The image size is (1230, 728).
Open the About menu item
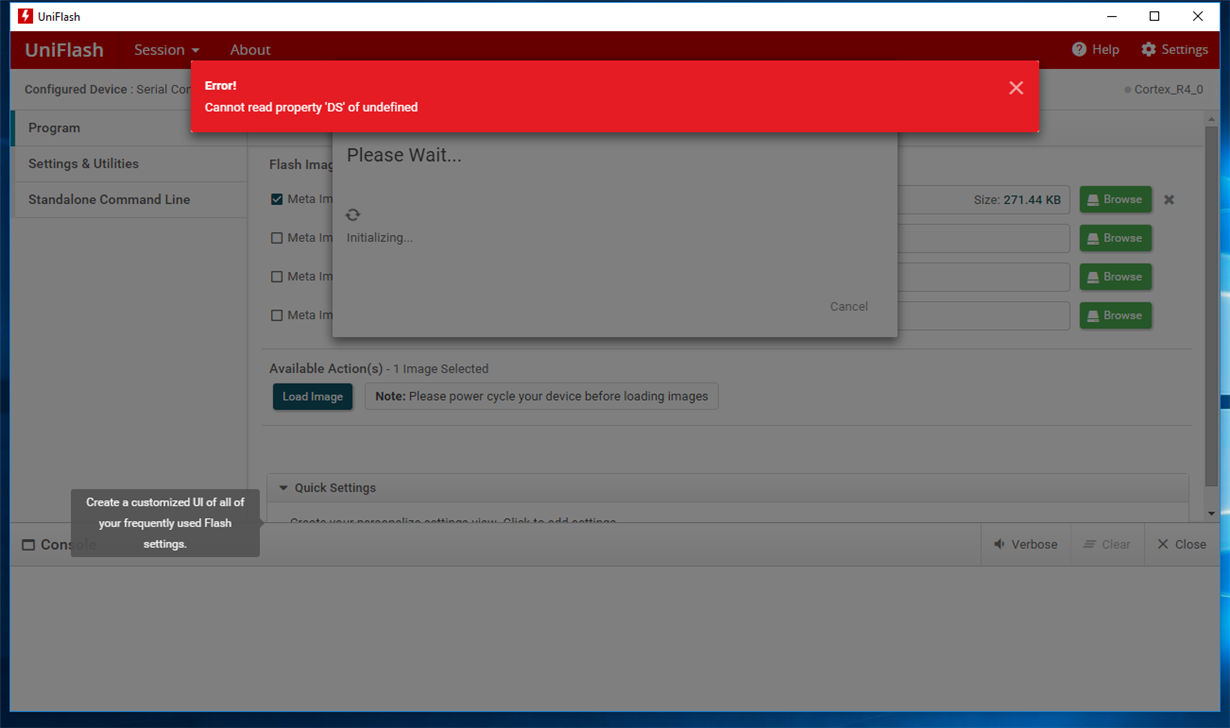[x=250, y=49]
